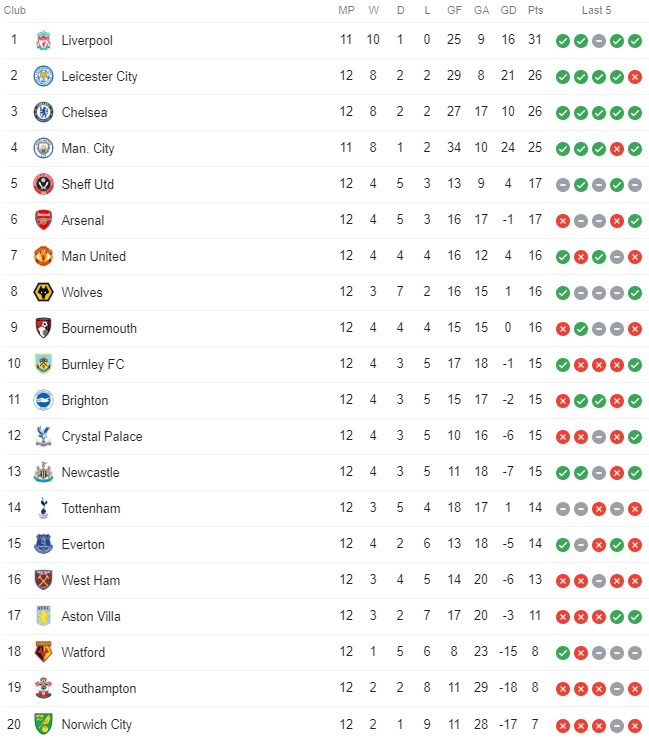Click the Sheff Utd team name
This screenshot has height=739, width=649.
tap(88, 184)
